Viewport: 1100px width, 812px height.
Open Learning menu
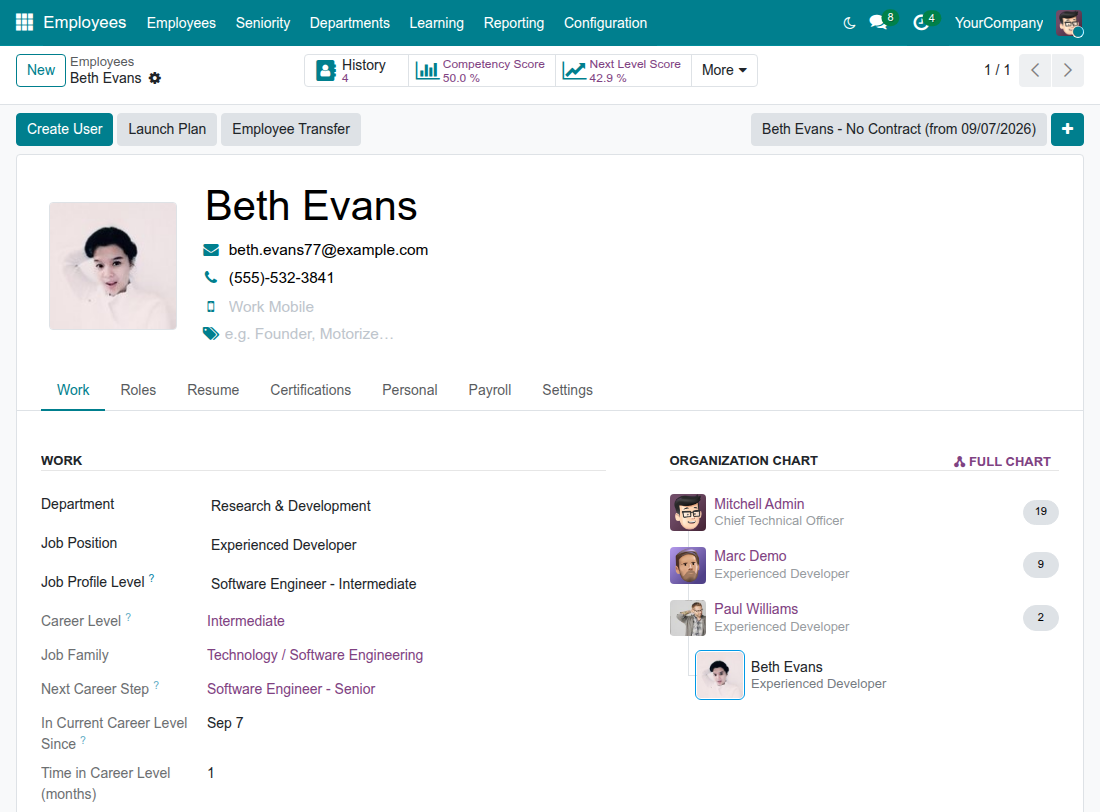click(436, 23)
